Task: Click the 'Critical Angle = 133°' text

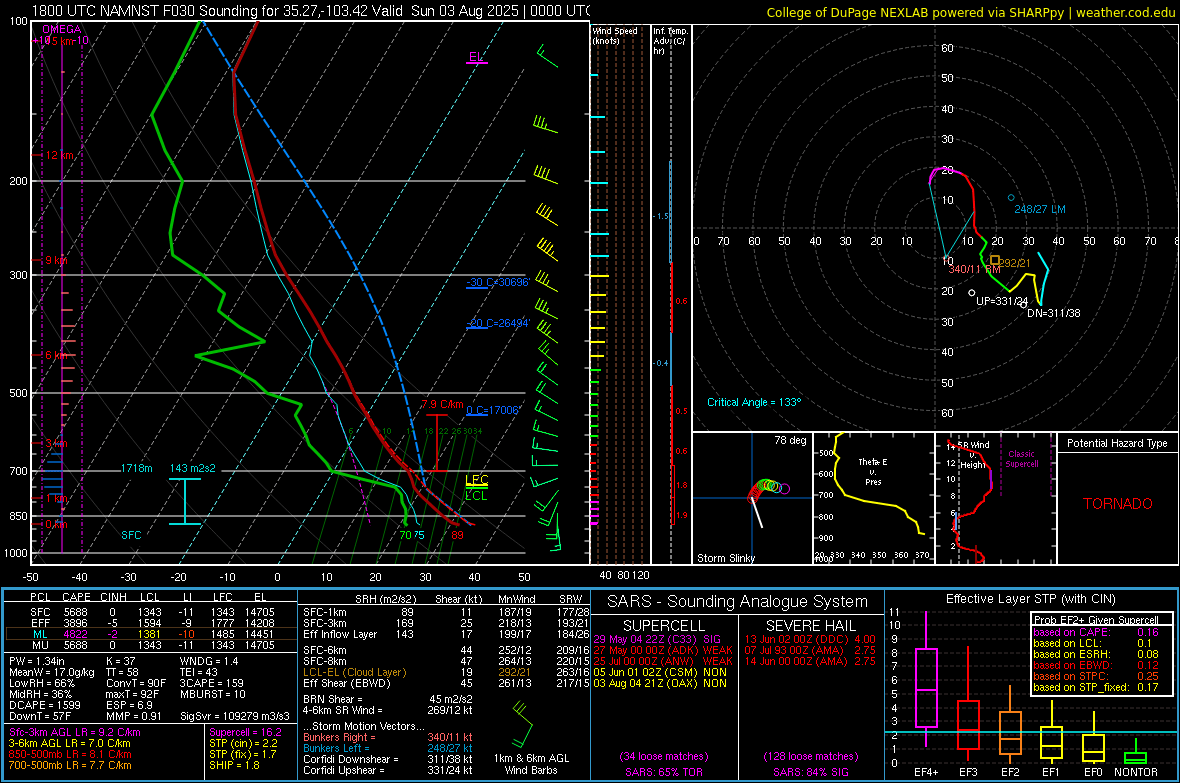Action: click(x=754, y=402)
